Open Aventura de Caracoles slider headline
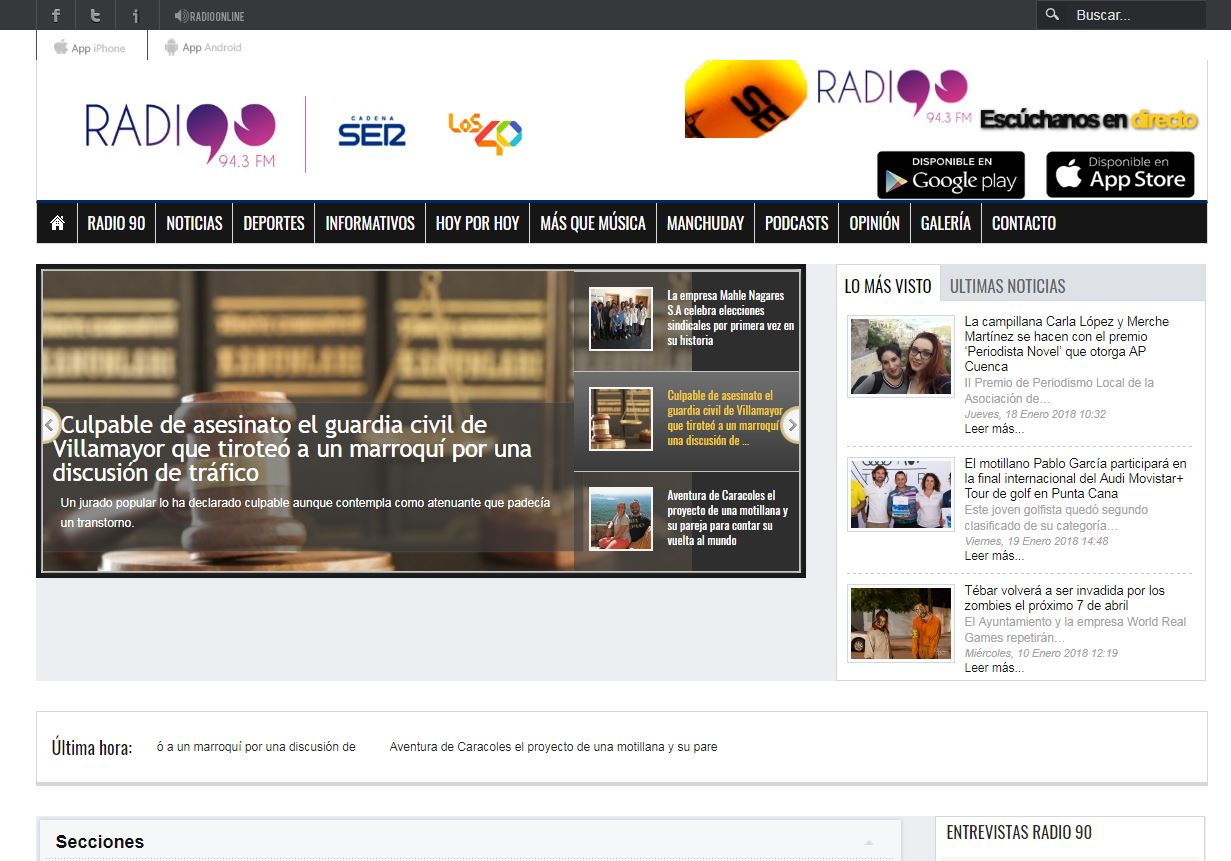 (x=727, y=518)
